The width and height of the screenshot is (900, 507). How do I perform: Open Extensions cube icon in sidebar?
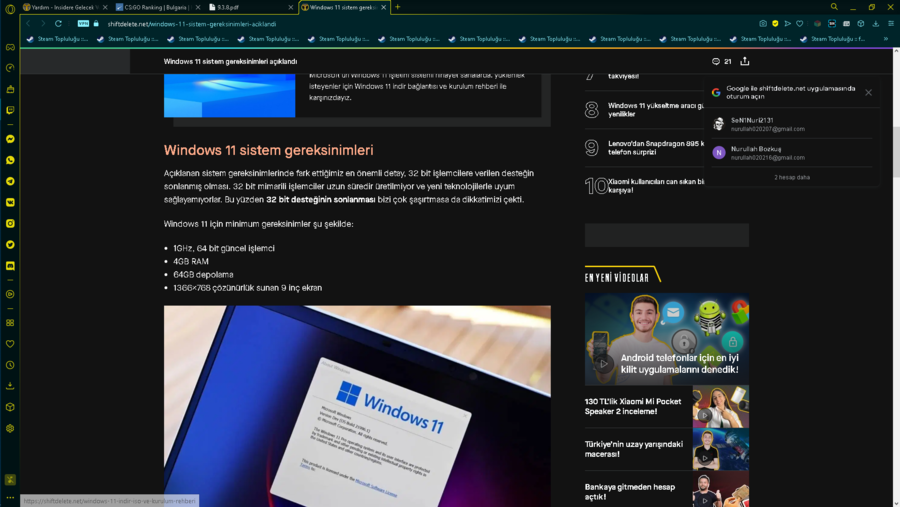(x=10, y=407)
